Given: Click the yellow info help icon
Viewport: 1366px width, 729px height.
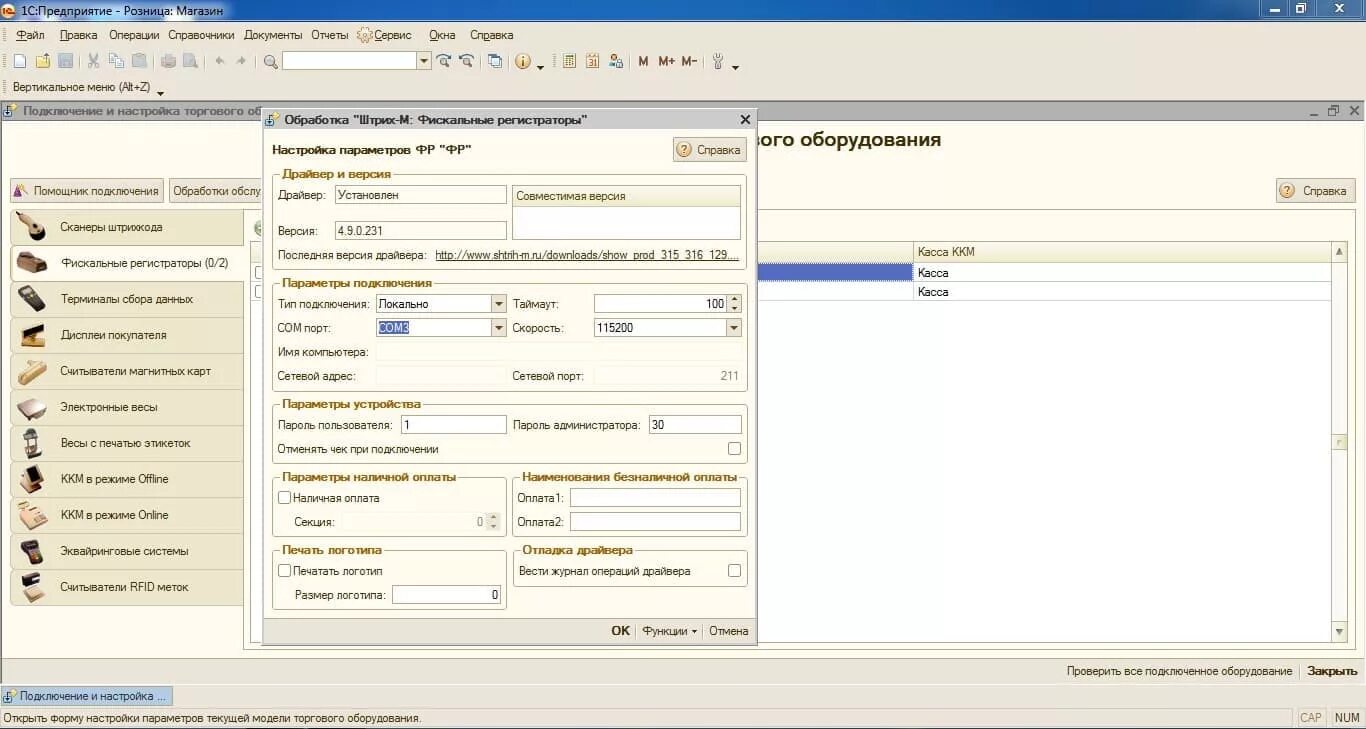Looking at the screenshot, I should [523, 61].
